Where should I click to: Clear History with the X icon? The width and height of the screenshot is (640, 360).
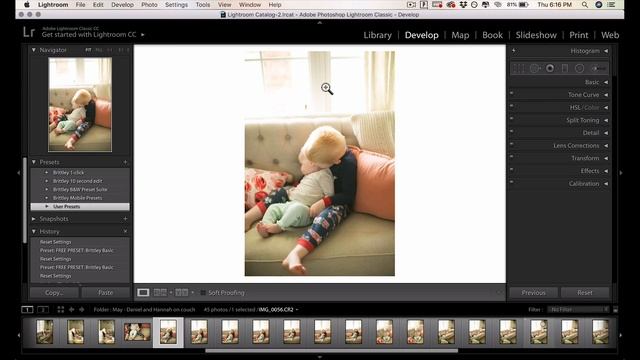click(x=125, y=231)
